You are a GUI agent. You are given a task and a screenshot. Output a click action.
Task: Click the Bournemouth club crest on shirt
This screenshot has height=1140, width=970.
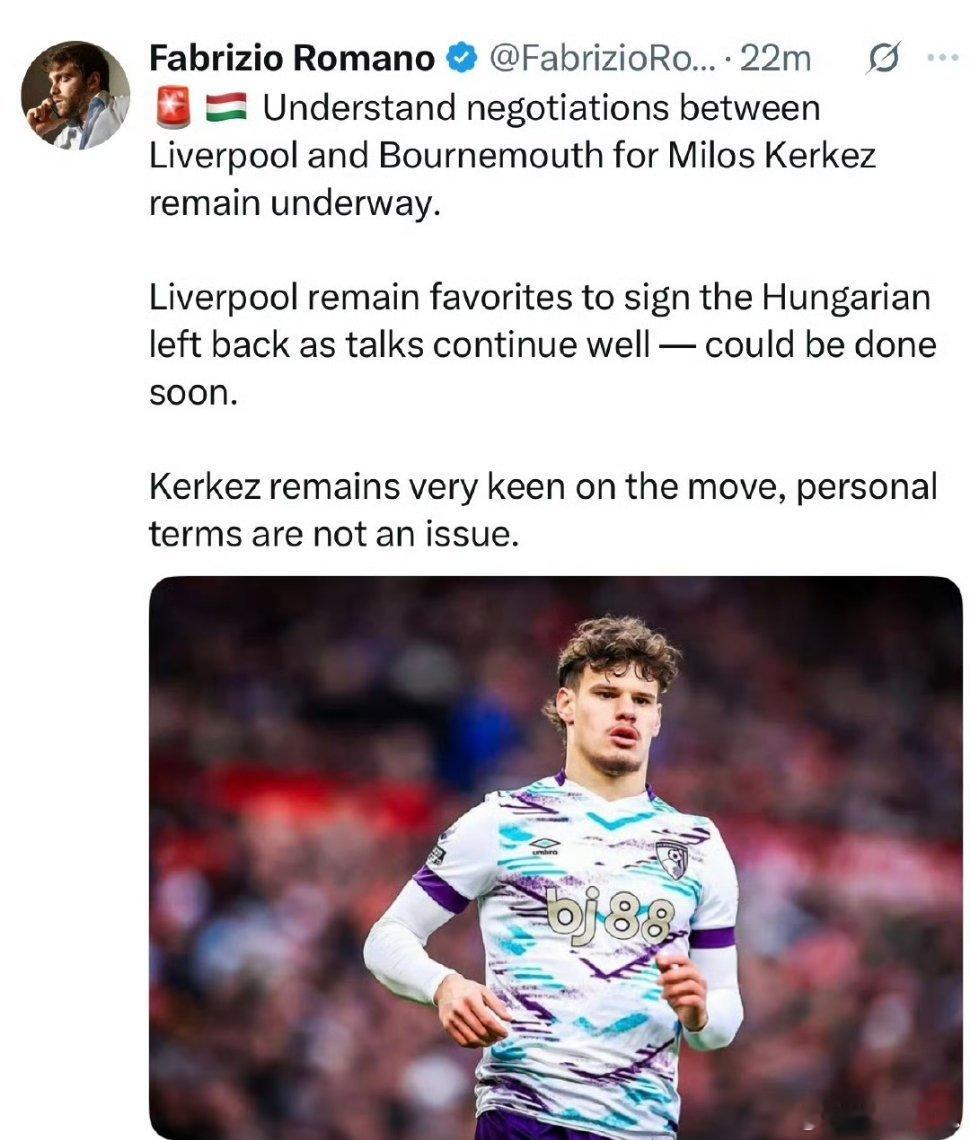tap(671, 859)
